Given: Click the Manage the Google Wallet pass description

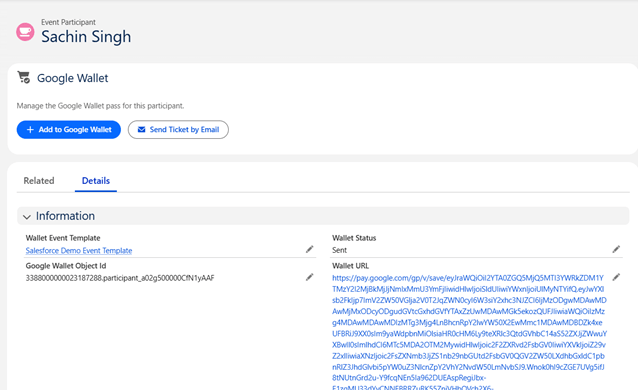Looking at the screenshot, I should [x=100, y=106].
